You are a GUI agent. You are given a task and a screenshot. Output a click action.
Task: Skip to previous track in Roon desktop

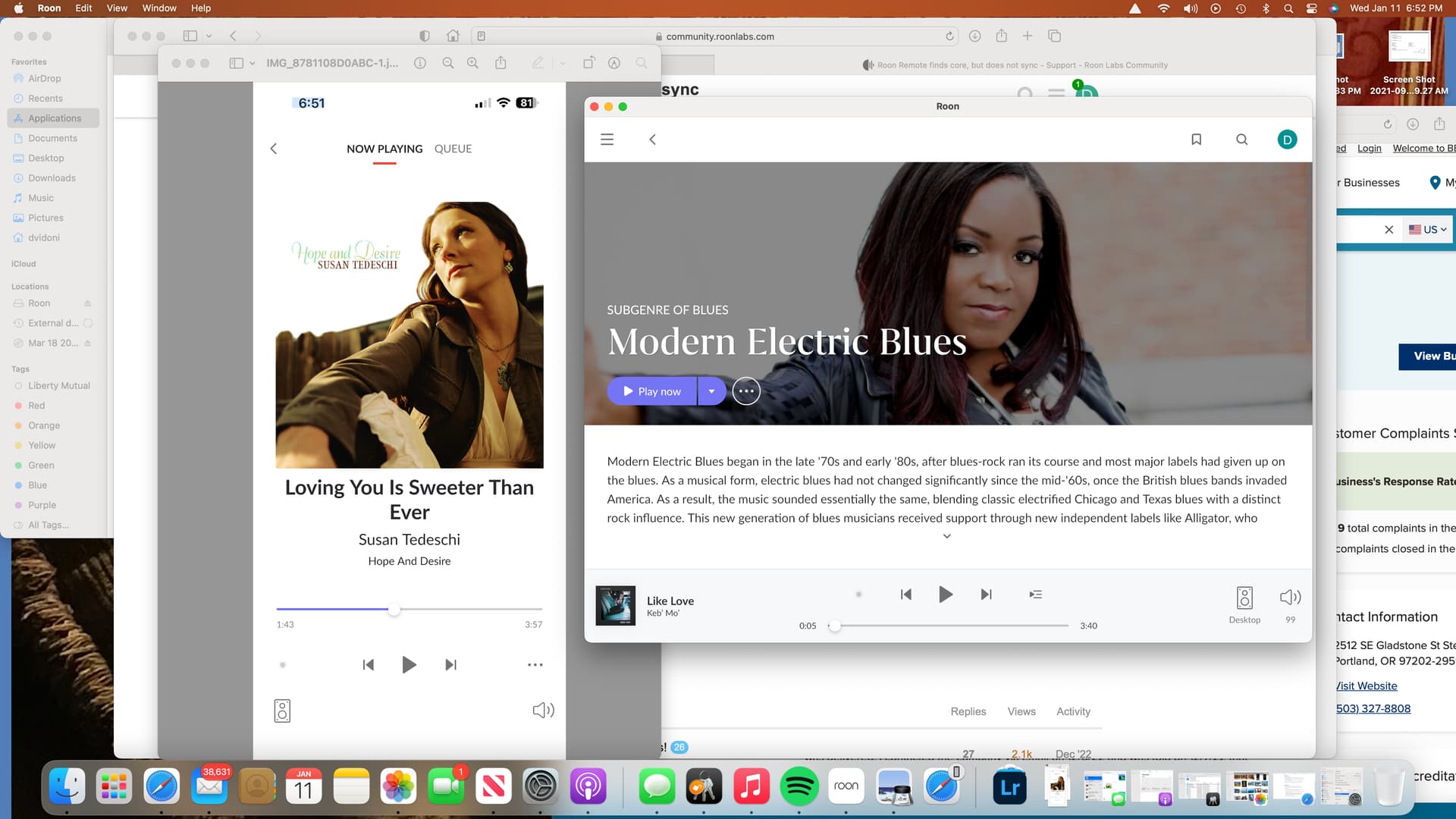click(x=905, y=595)
